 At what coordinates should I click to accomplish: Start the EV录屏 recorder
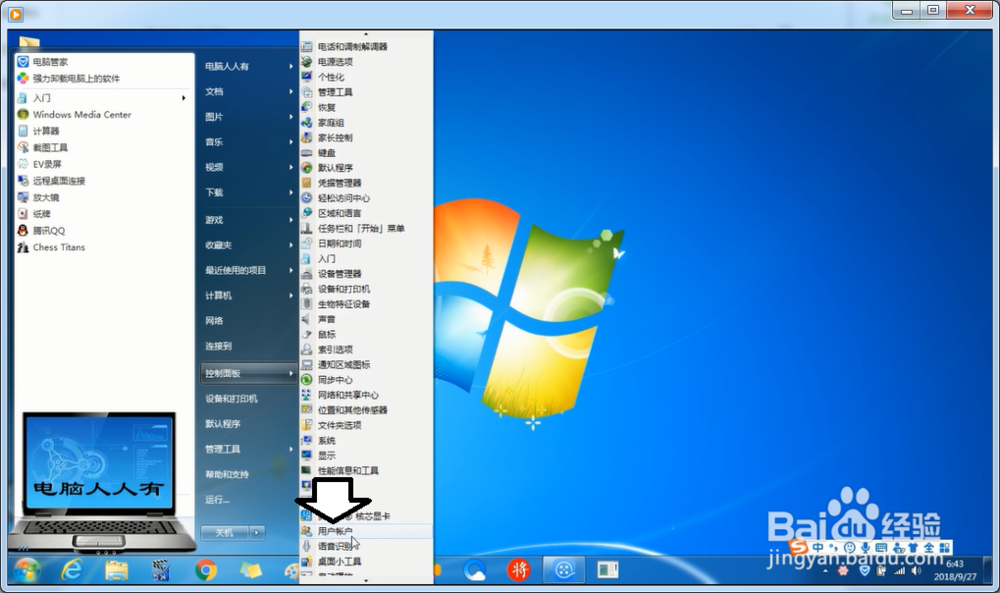[40, 164]
